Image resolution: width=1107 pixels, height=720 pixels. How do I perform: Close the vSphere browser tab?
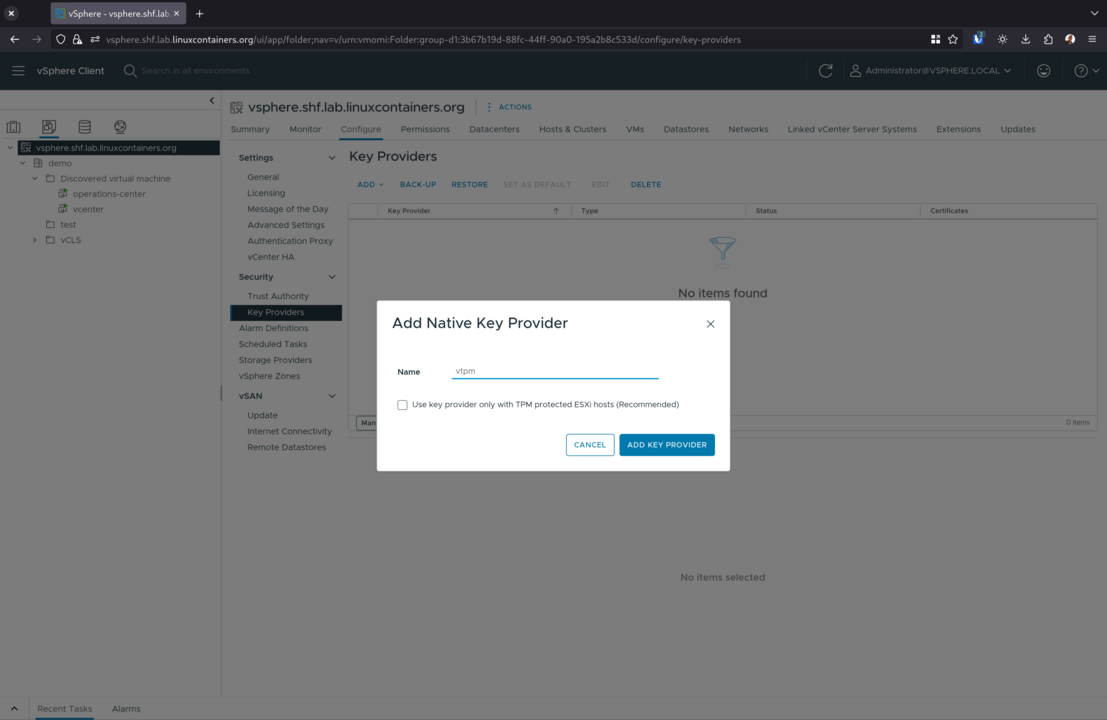(x=176, y=13)
